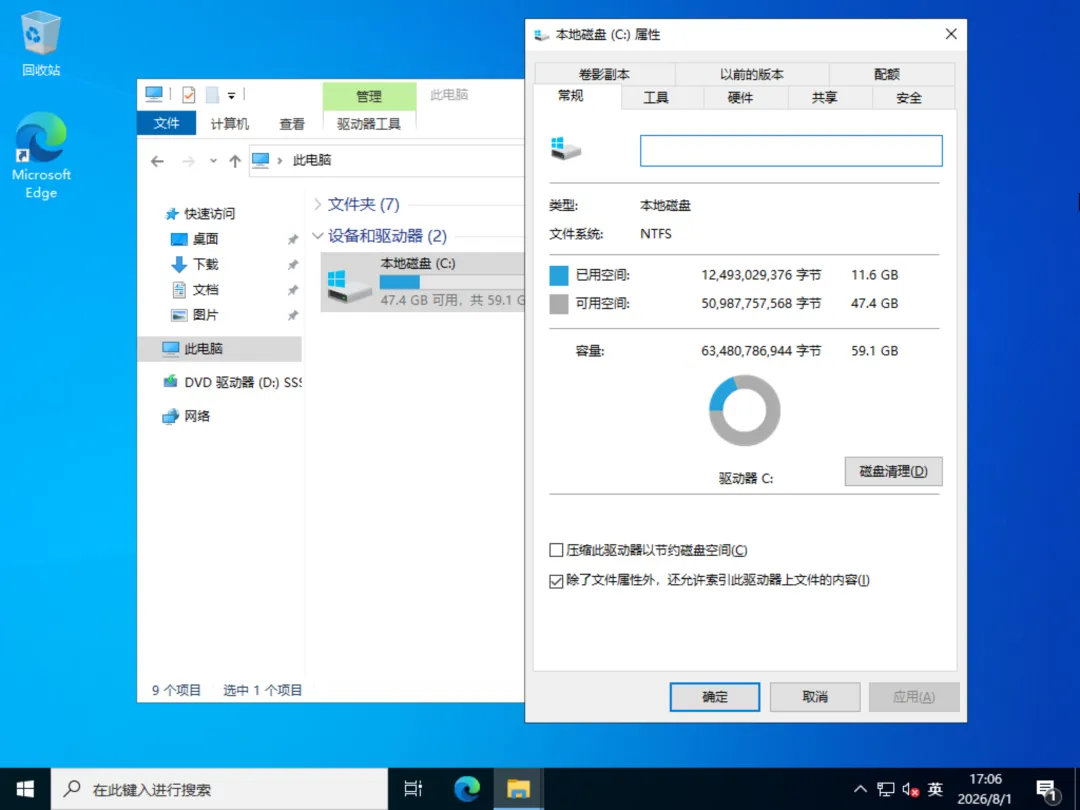This screenshot has height=810, width=1080.
Task: Click the properties quick-access toolbar icon
Action: pos(189,94)
